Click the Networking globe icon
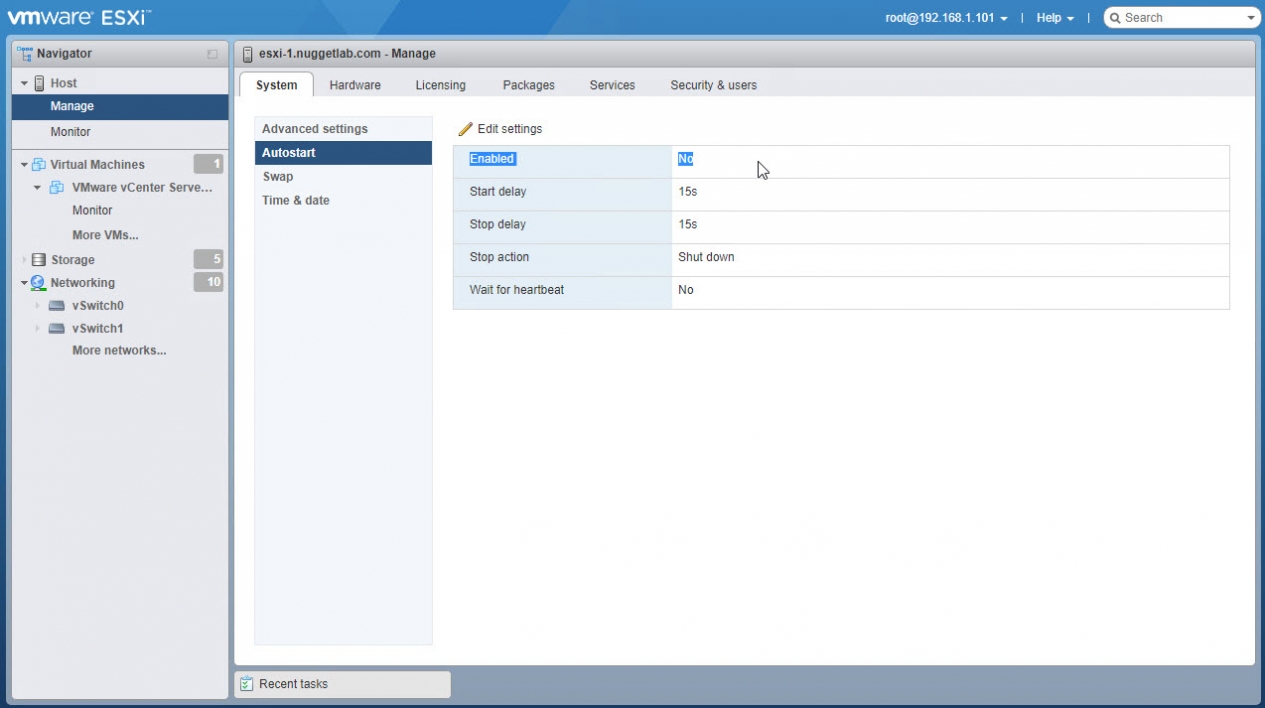This screenshot has width=1265, height=708. tap(39, 283)
